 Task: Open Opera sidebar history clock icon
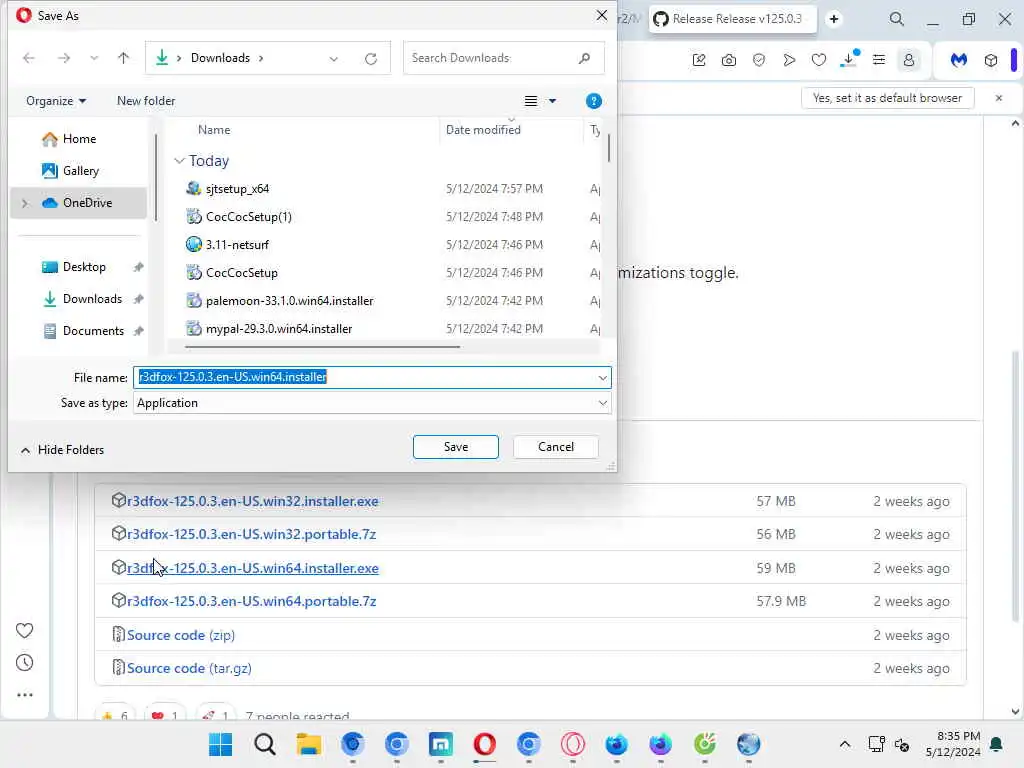coord(24,663)
